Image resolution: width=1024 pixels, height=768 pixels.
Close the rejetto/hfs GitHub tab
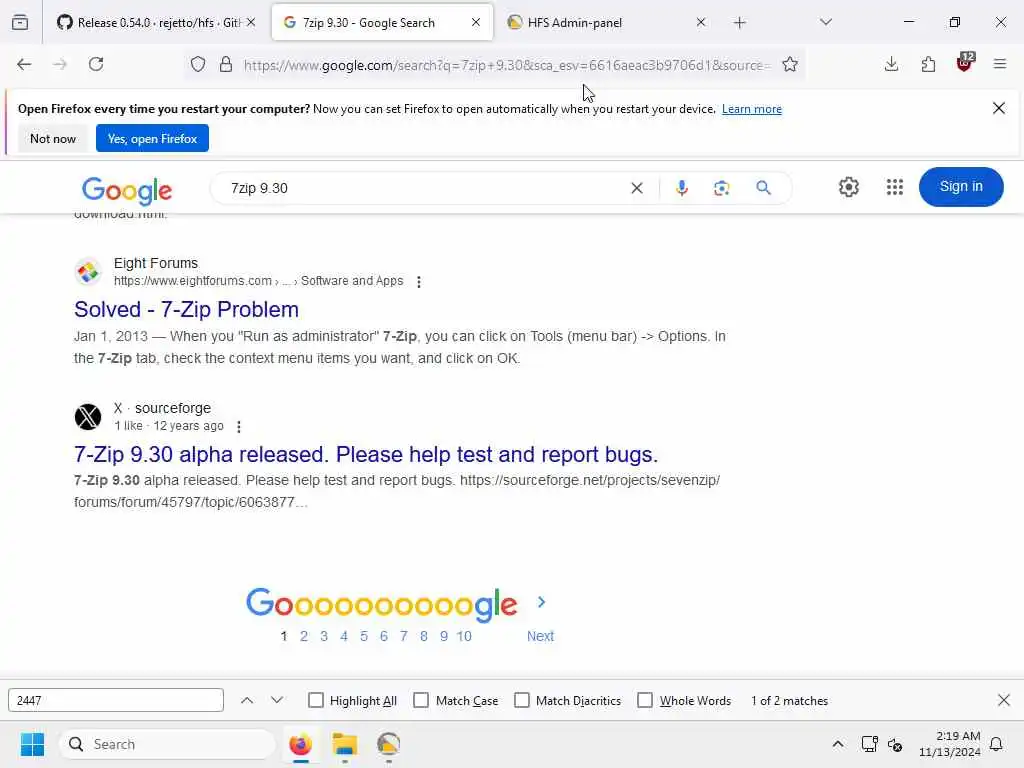(251, 22)
